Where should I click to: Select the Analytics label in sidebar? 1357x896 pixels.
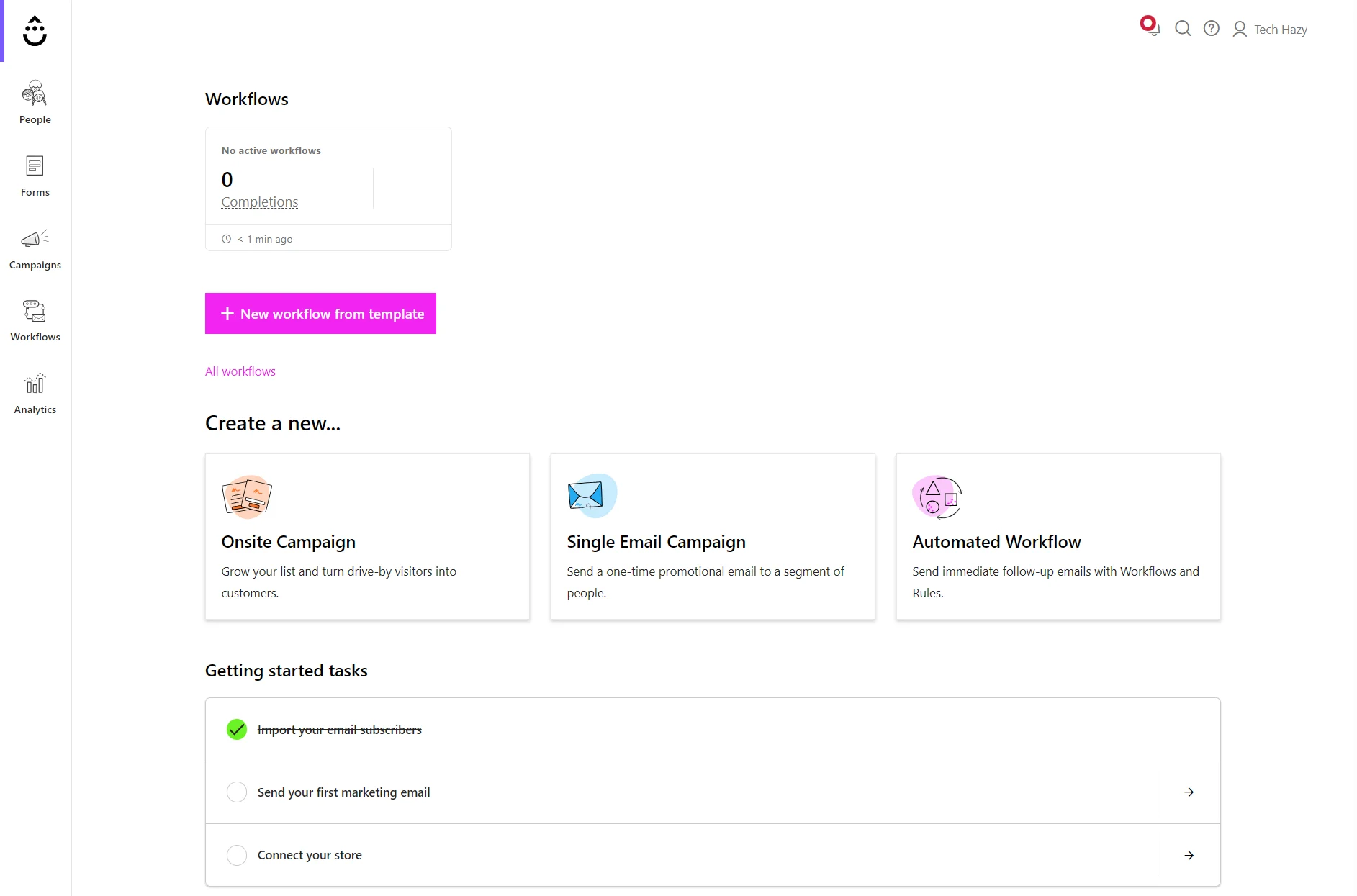point(35,409)
